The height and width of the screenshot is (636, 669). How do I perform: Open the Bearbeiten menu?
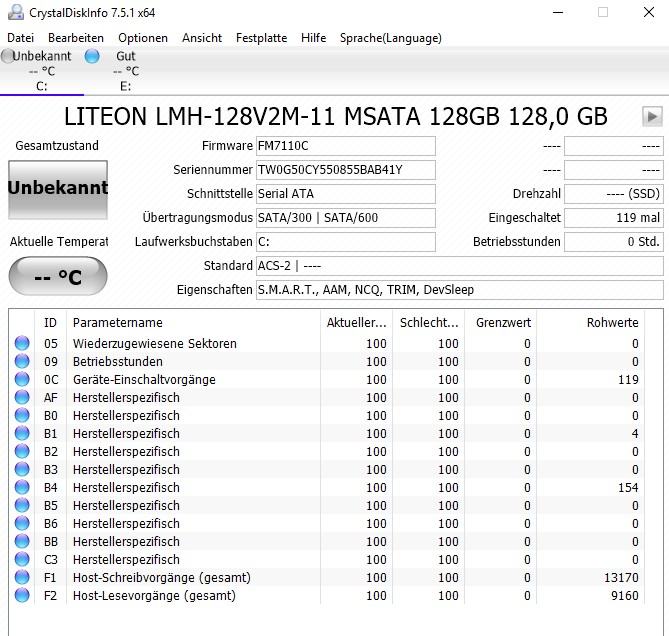click(x=76, y=38)
